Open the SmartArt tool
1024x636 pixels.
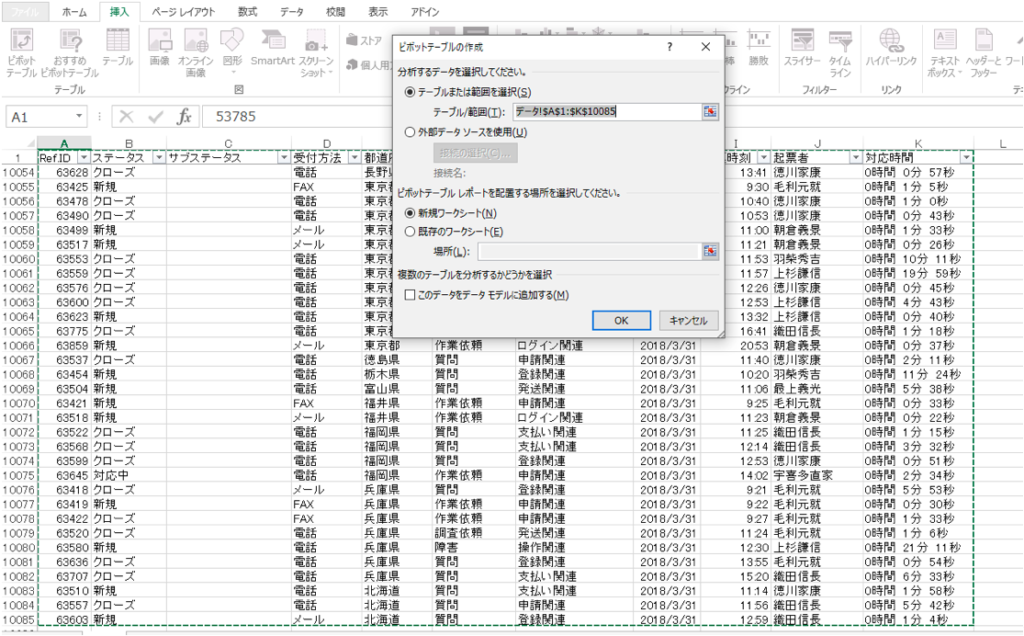point(272,50)
